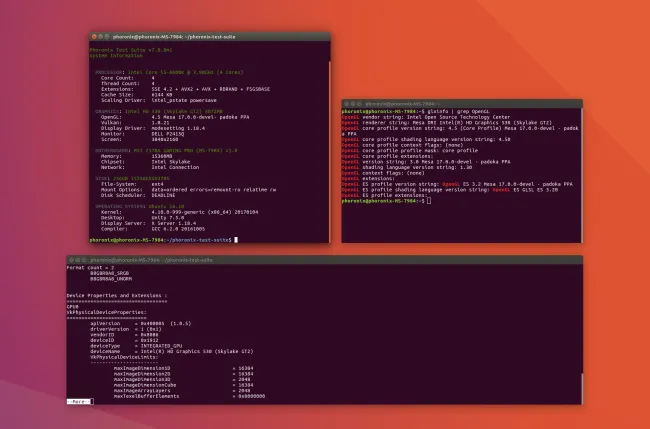Click the "Kernel: 4.10.0-999-generic" line
This screenshot has width=650, height=429.
(x=179, y=212)
